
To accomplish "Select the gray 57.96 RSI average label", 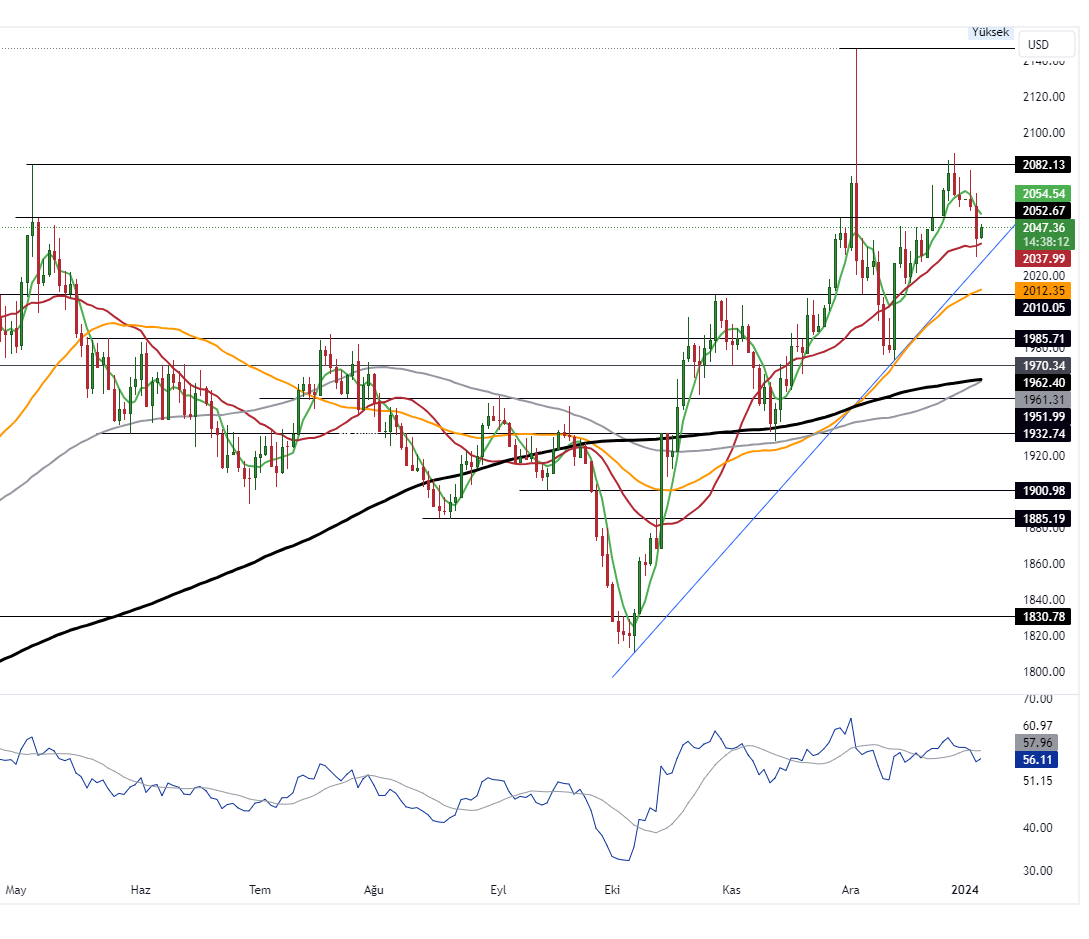I will pos(1039,743).
